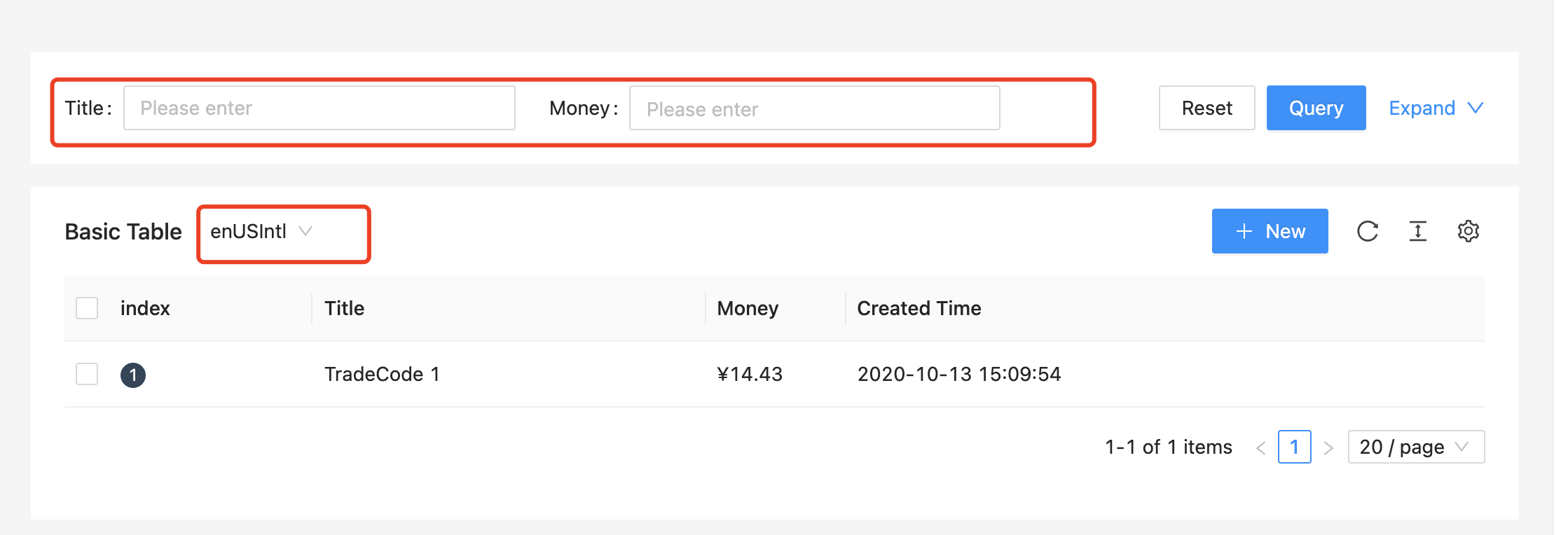Click the chevron next to Expand
The width and height of the screenshot is (1568, 535).
click(x=1477, y=108)
